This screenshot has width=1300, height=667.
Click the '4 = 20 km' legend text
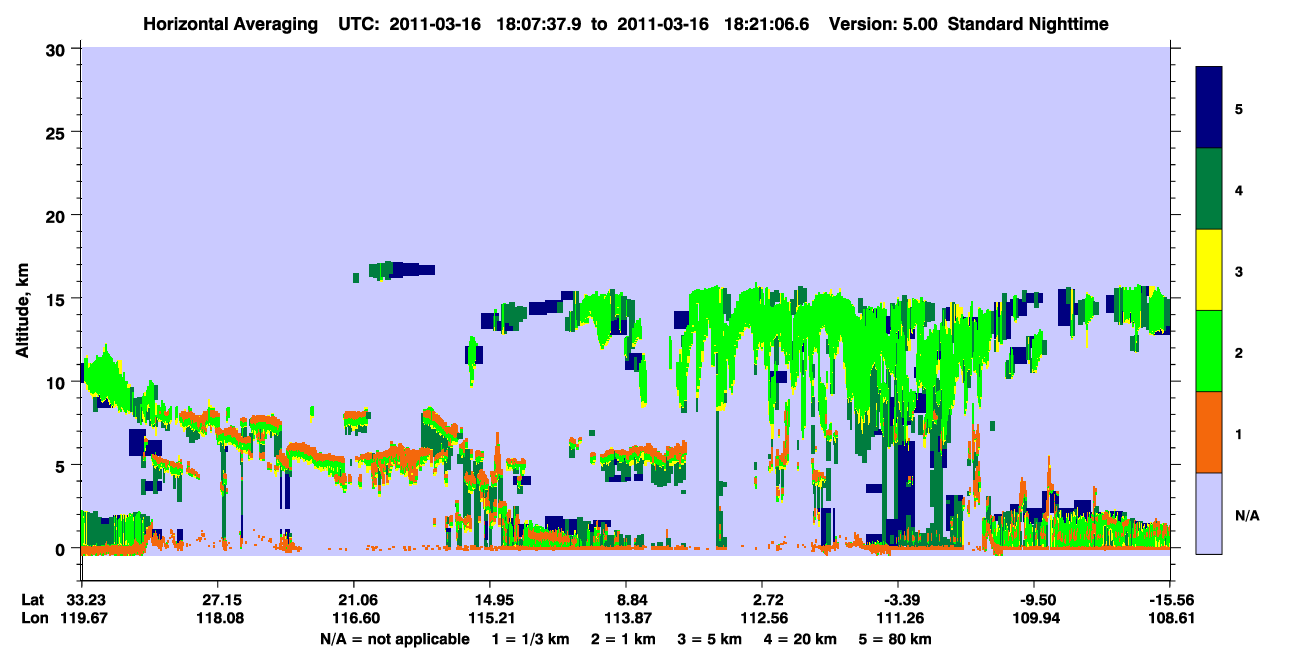tap(802, 639)
